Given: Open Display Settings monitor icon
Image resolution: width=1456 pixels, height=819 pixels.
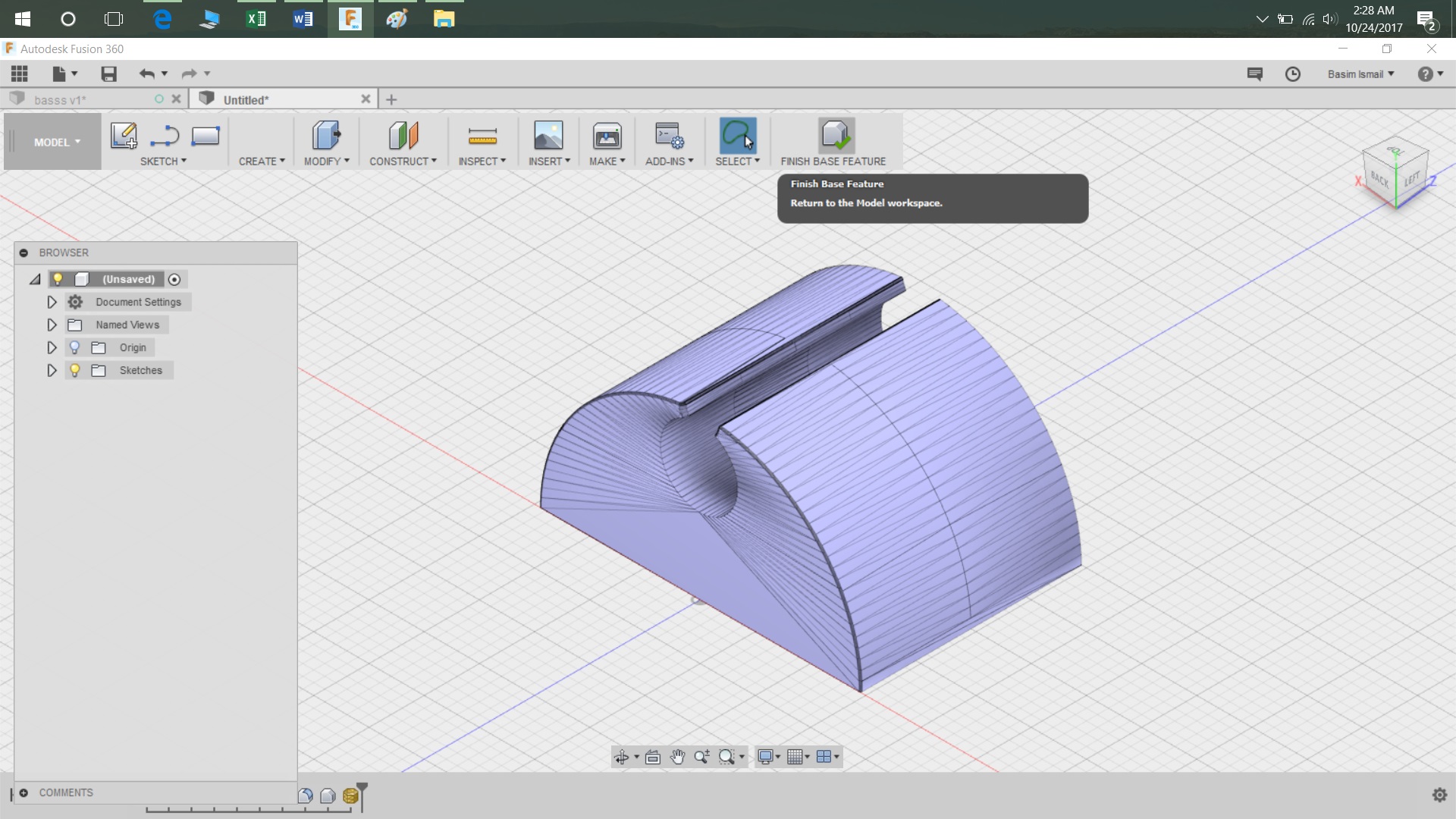Looking at the screenshot, I should pos(765,757).
